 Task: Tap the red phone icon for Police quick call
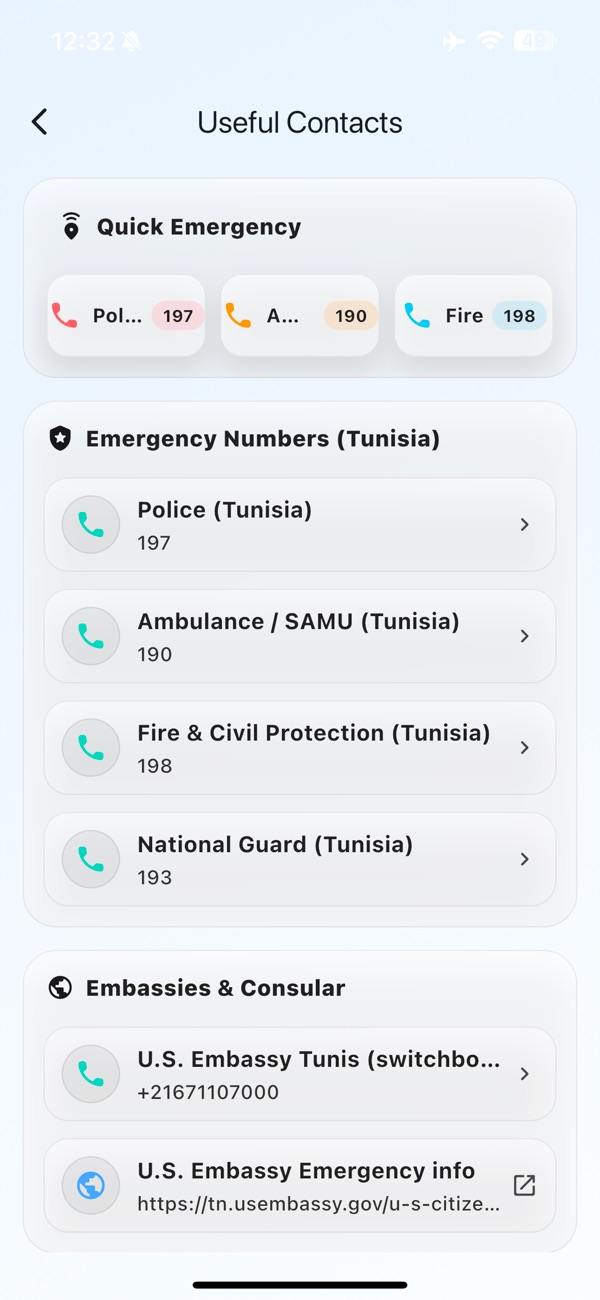click(65, 316)
